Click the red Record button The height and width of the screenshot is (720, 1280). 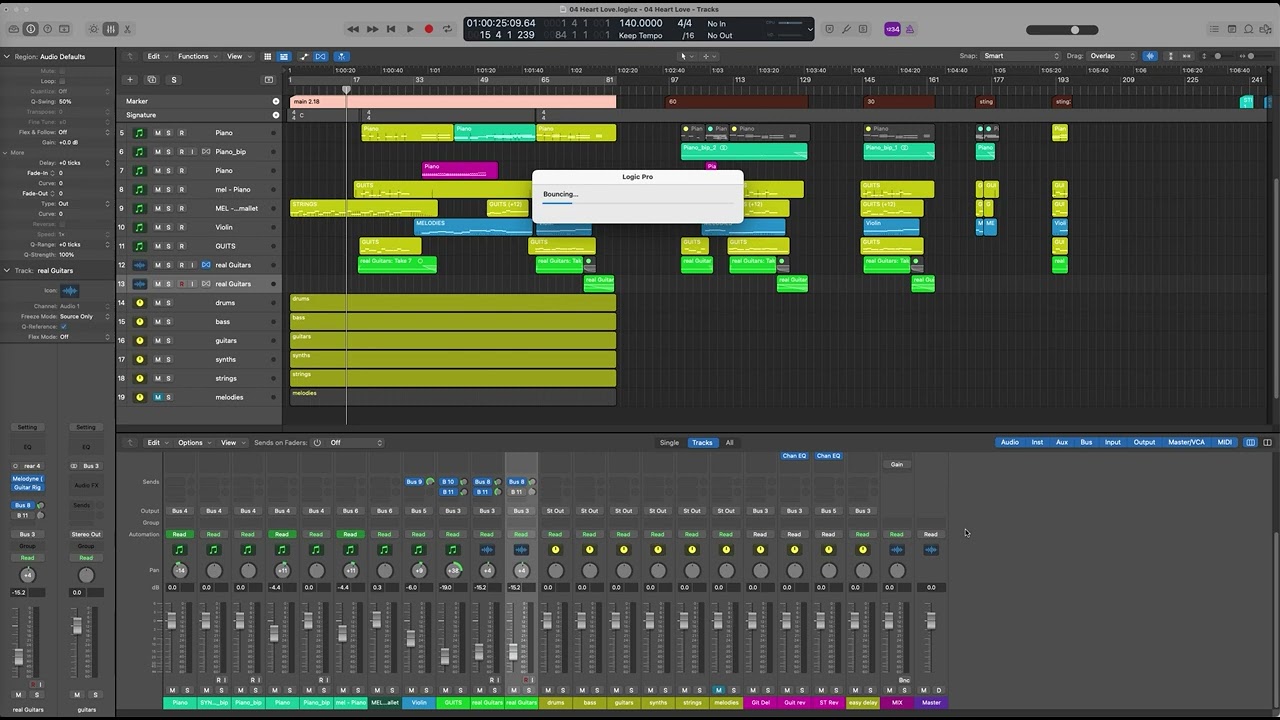tap(429, 29)
